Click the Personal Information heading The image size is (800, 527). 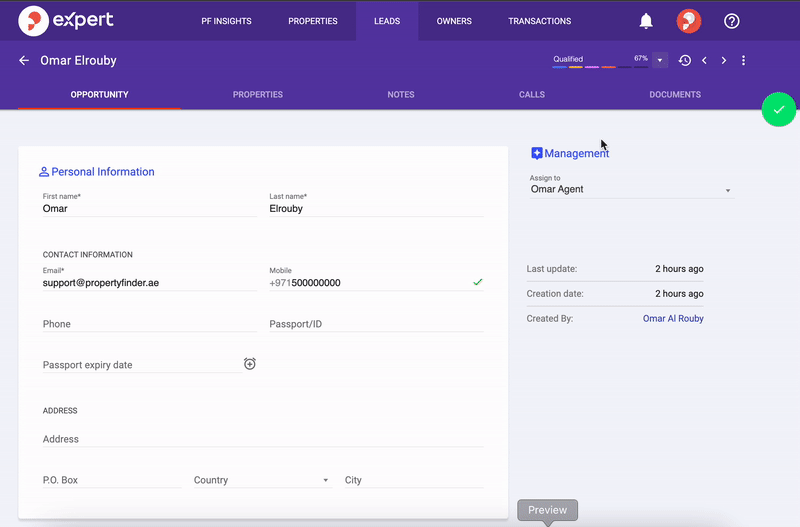[103, 172]
